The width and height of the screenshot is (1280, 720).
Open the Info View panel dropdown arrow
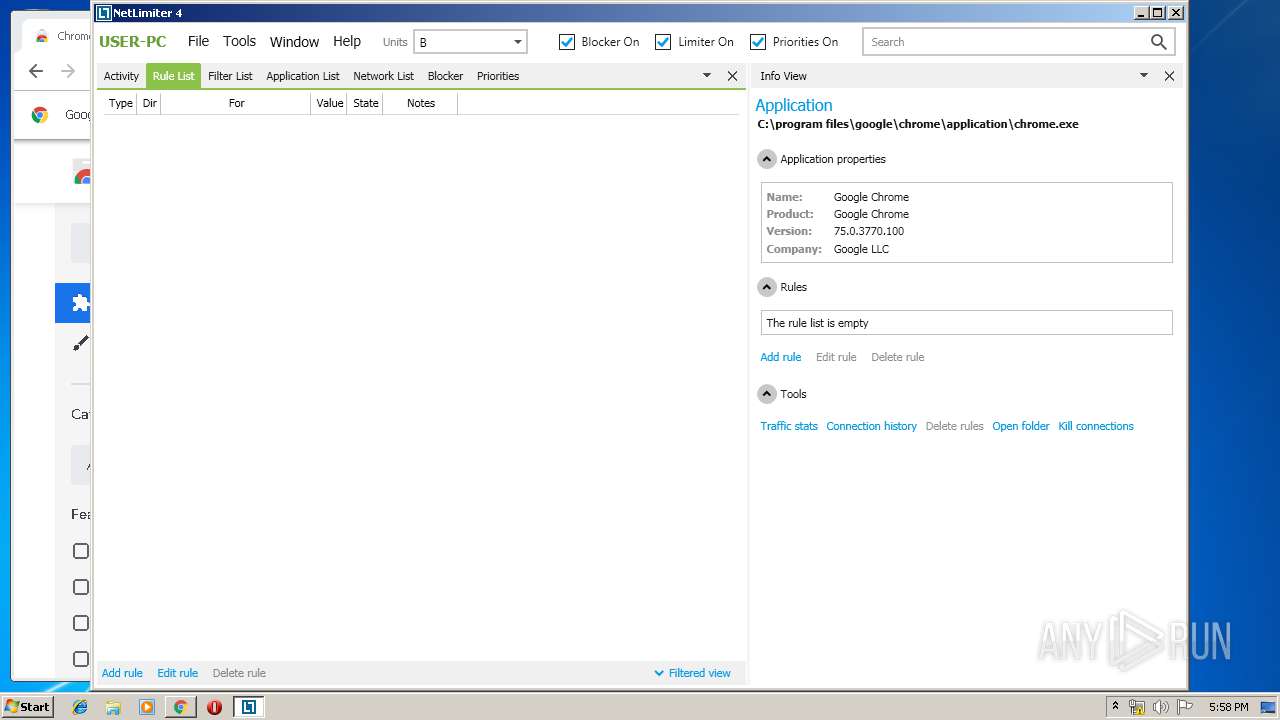(x=1144, y=76)
